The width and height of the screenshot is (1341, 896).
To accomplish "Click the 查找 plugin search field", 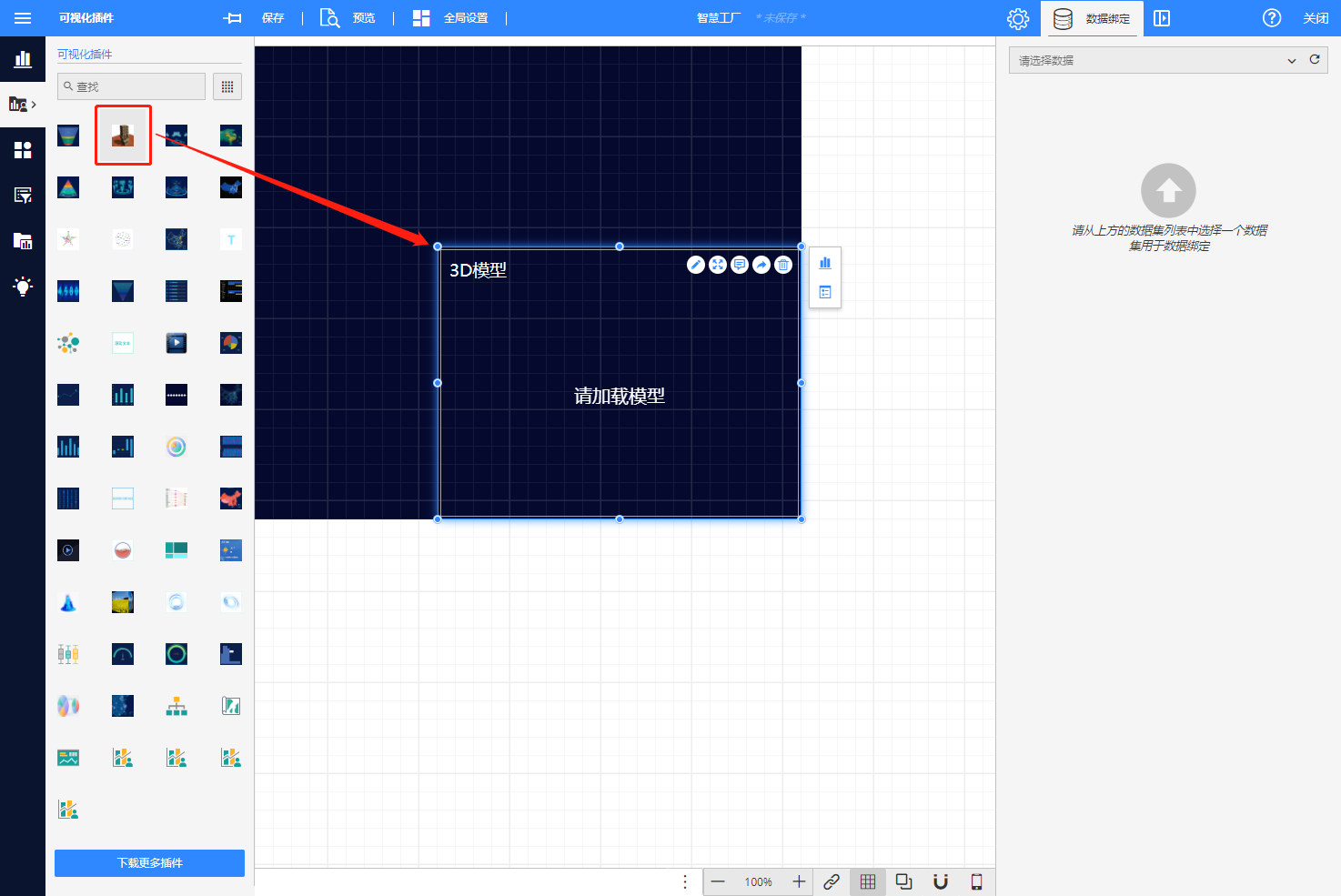I will click(x=132, y=86).
